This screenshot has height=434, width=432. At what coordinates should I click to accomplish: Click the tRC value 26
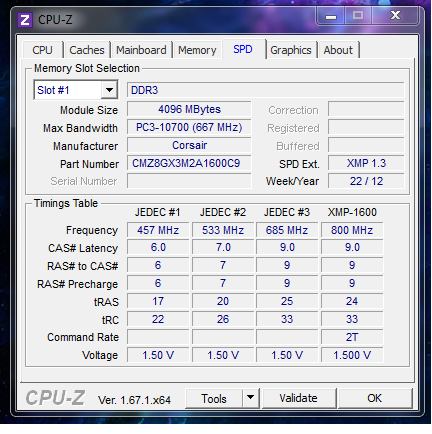pos(223,319)
